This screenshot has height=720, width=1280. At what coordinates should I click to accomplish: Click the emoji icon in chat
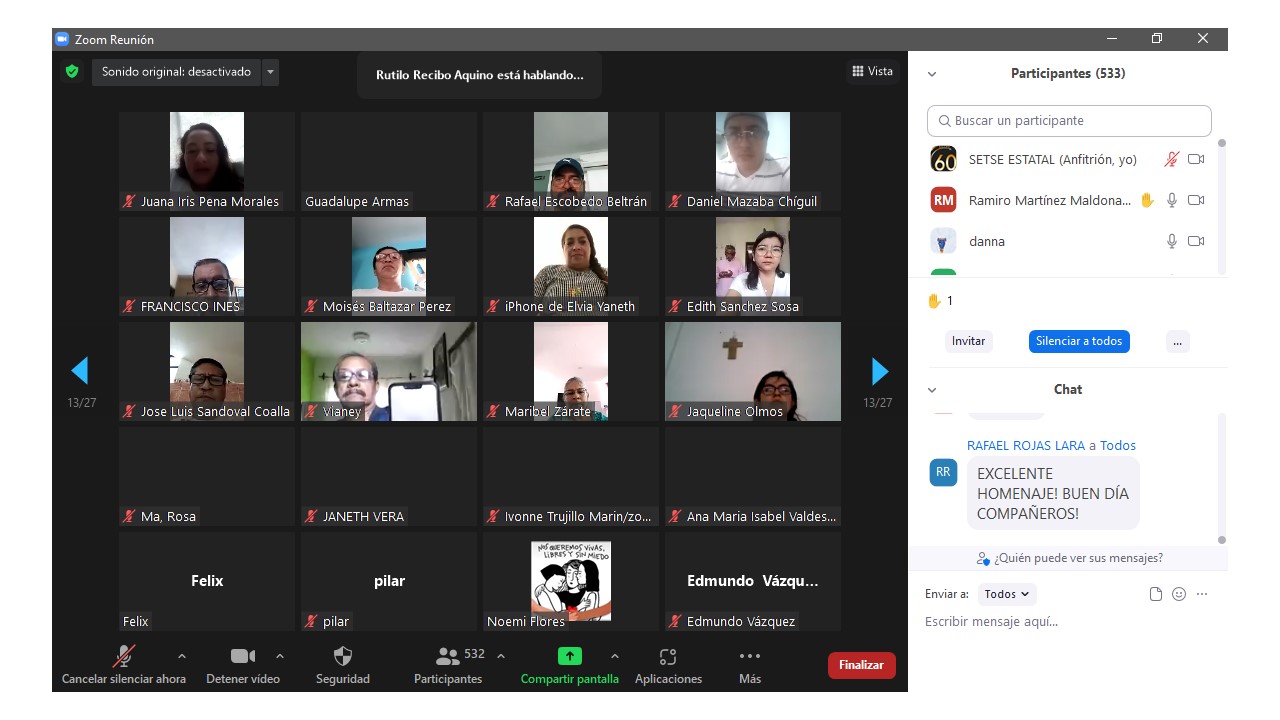pos(1179,594)
